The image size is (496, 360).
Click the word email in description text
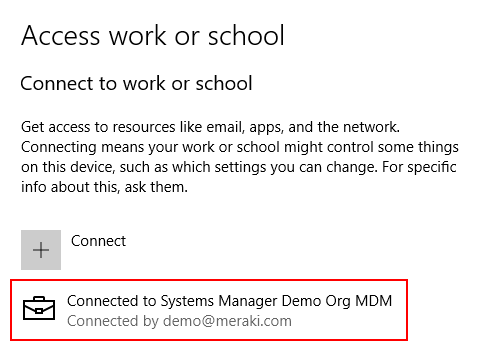click(225, 127)
